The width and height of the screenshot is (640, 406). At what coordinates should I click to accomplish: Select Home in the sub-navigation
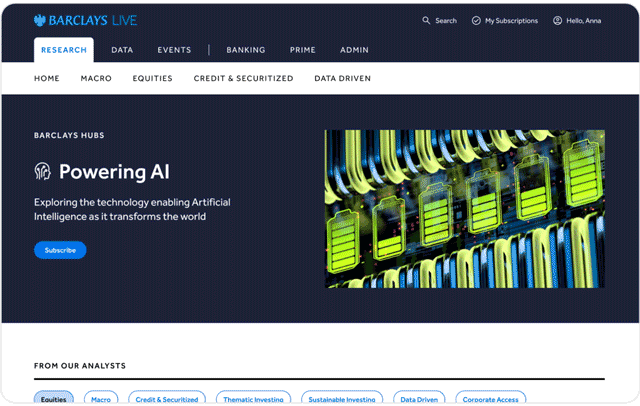point(47,78)
